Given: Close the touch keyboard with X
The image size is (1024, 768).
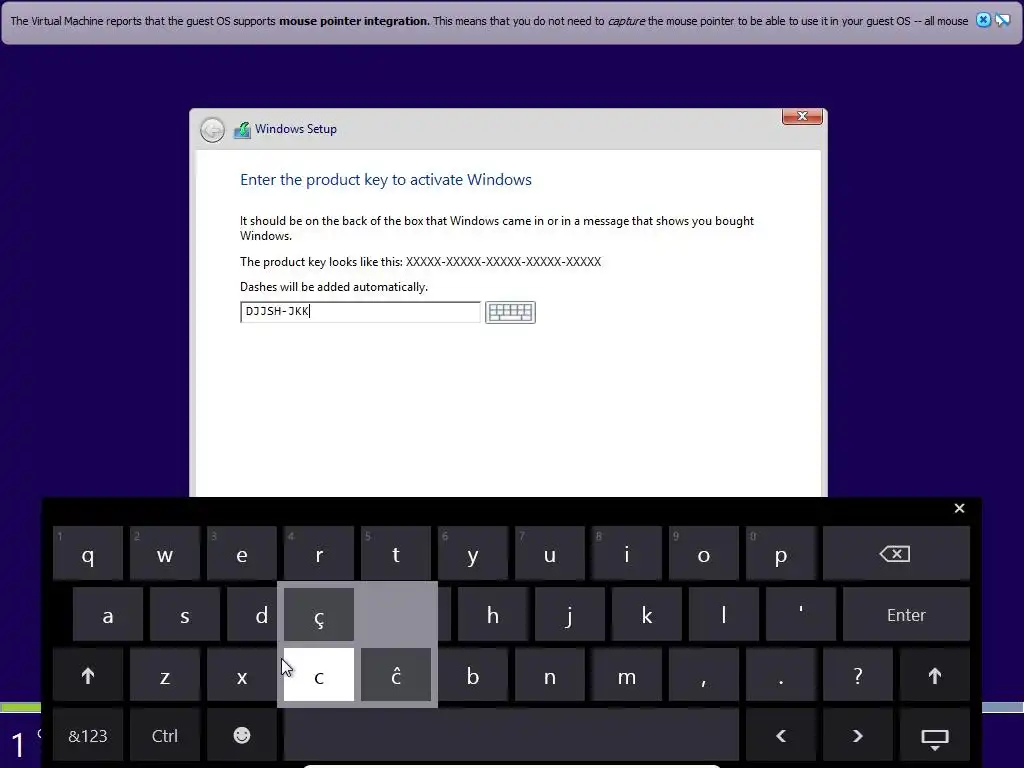Looking at the screenshot, I should coord(959,508).
